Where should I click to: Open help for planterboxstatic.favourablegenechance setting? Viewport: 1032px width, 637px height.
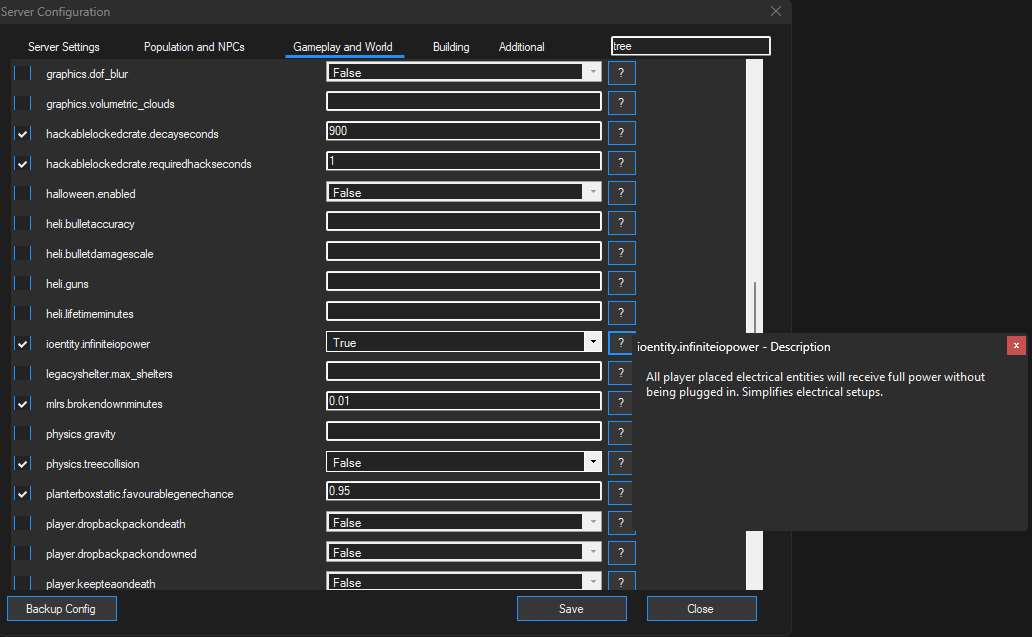621,492
